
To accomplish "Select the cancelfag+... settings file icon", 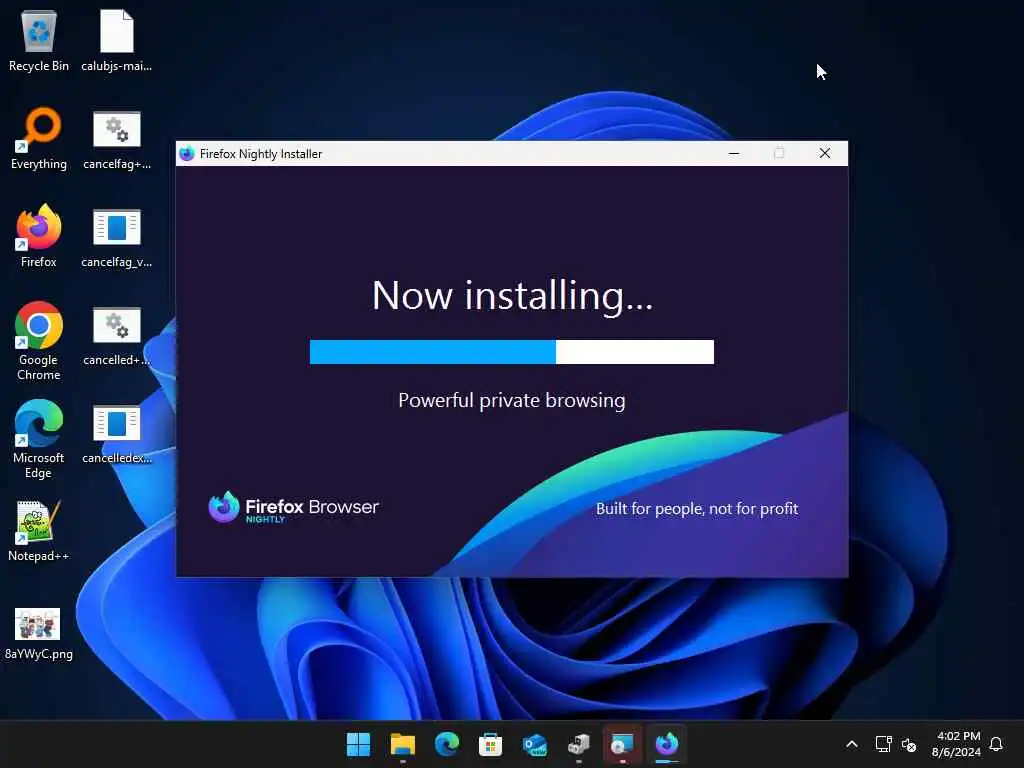I will pyautogui.click(x=116, y=139).
